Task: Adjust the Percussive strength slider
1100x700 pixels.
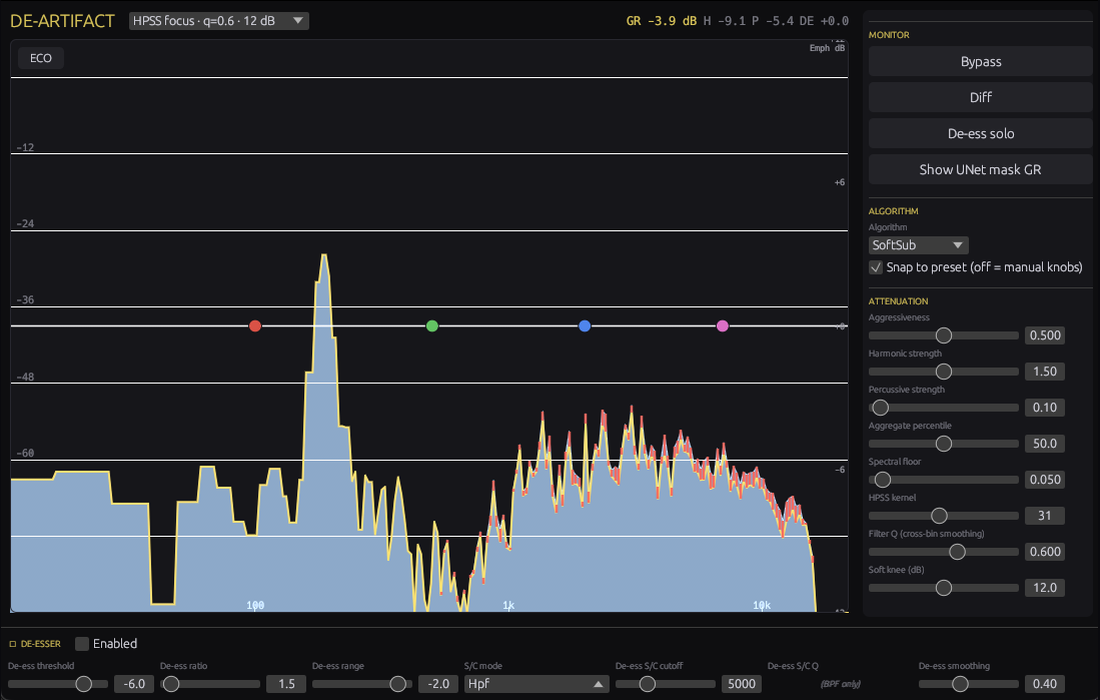Action: tap(944, 408)
